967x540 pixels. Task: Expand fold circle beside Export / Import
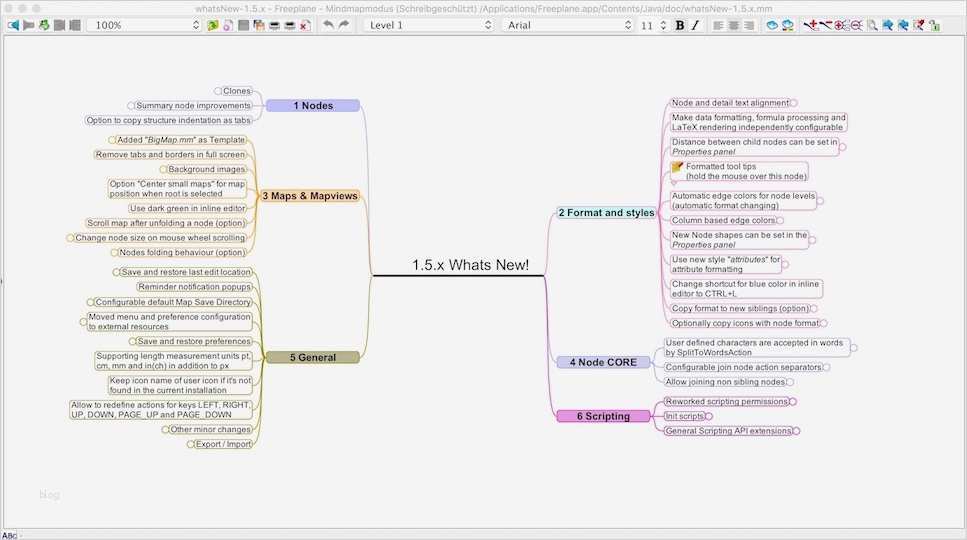(191, 444)
